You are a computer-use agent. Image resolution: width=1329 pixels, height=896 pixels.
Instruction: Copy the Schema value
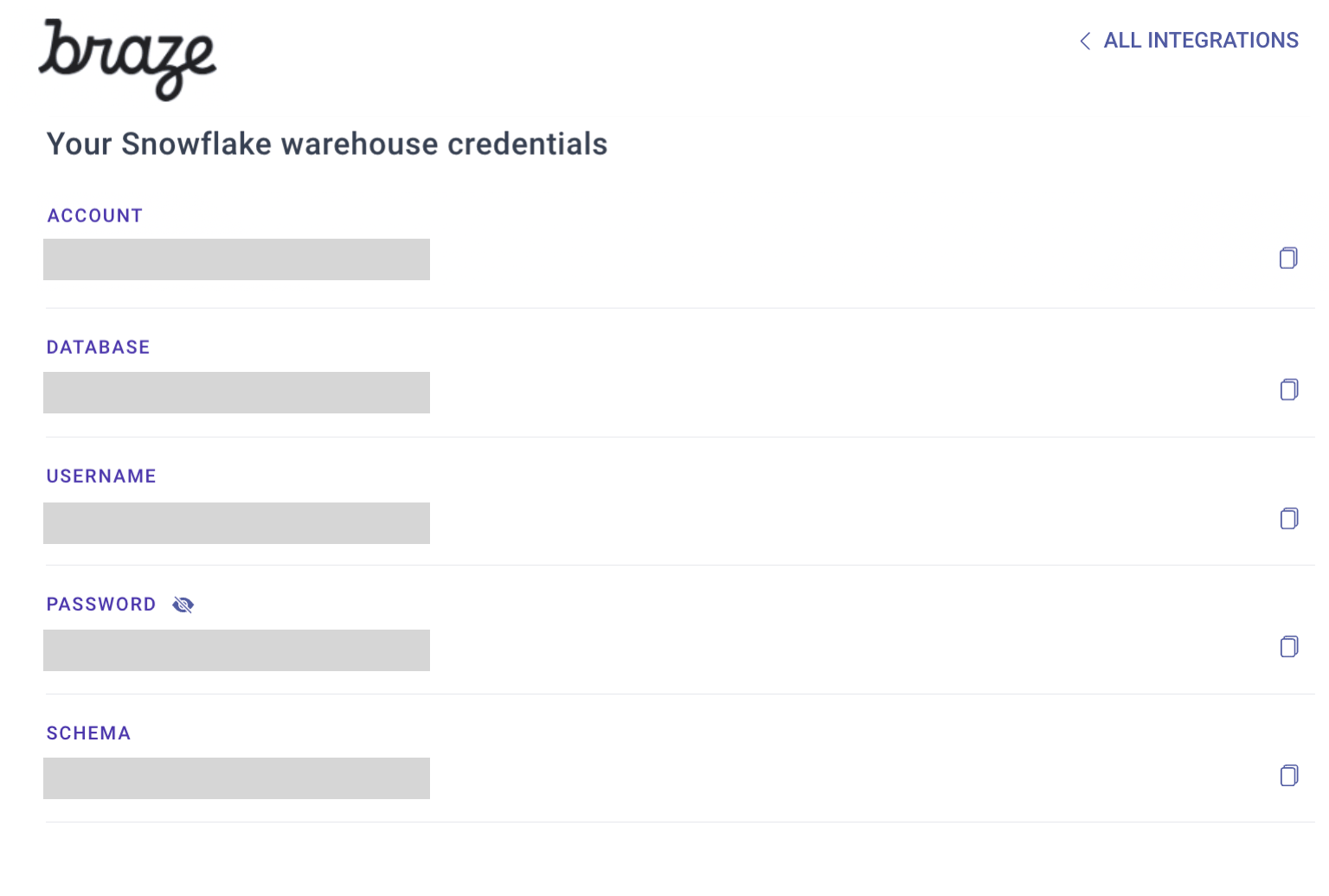pos(1288,775)
